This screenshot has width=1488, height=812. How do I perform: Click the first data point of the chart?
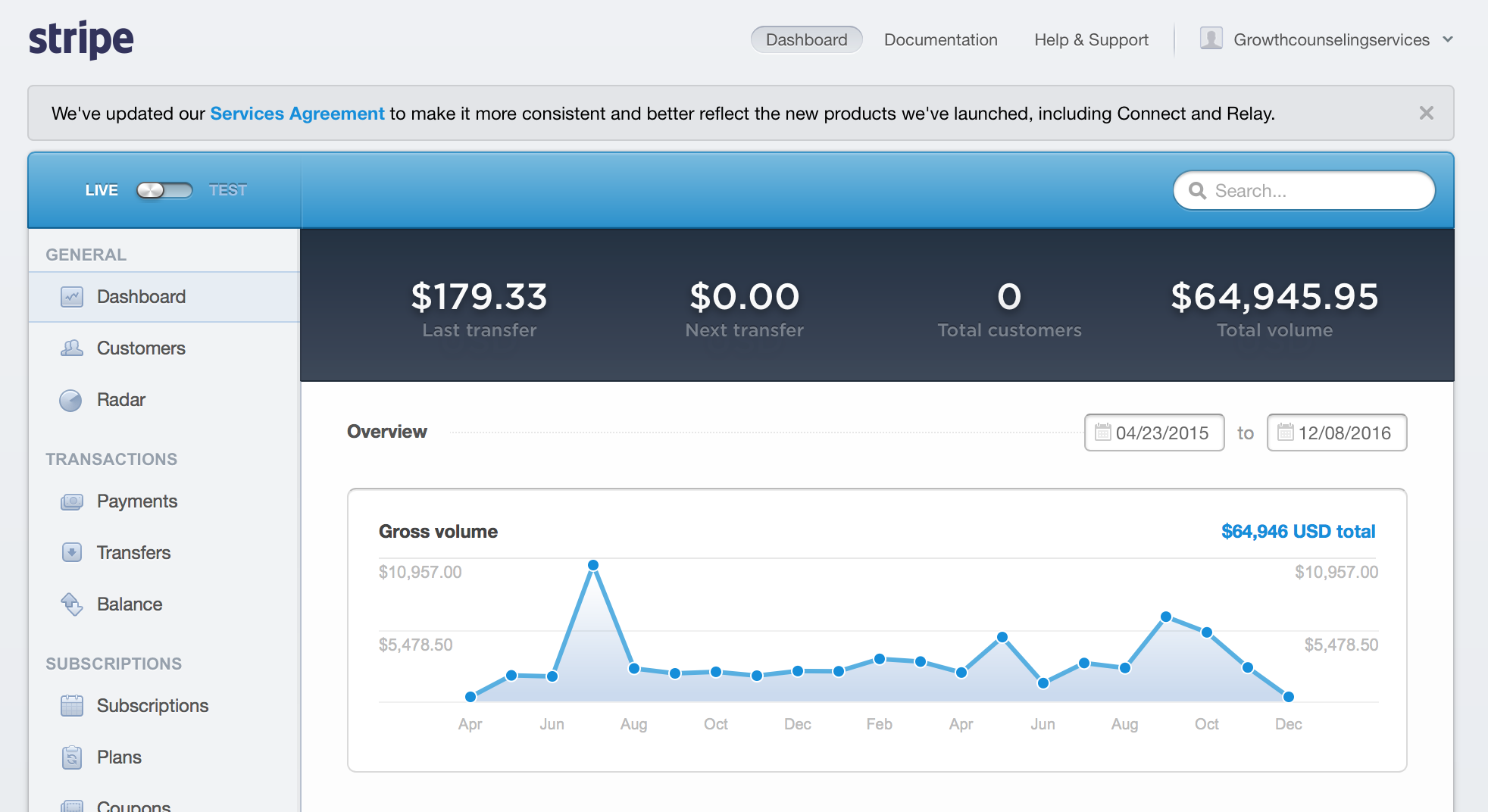470,697
